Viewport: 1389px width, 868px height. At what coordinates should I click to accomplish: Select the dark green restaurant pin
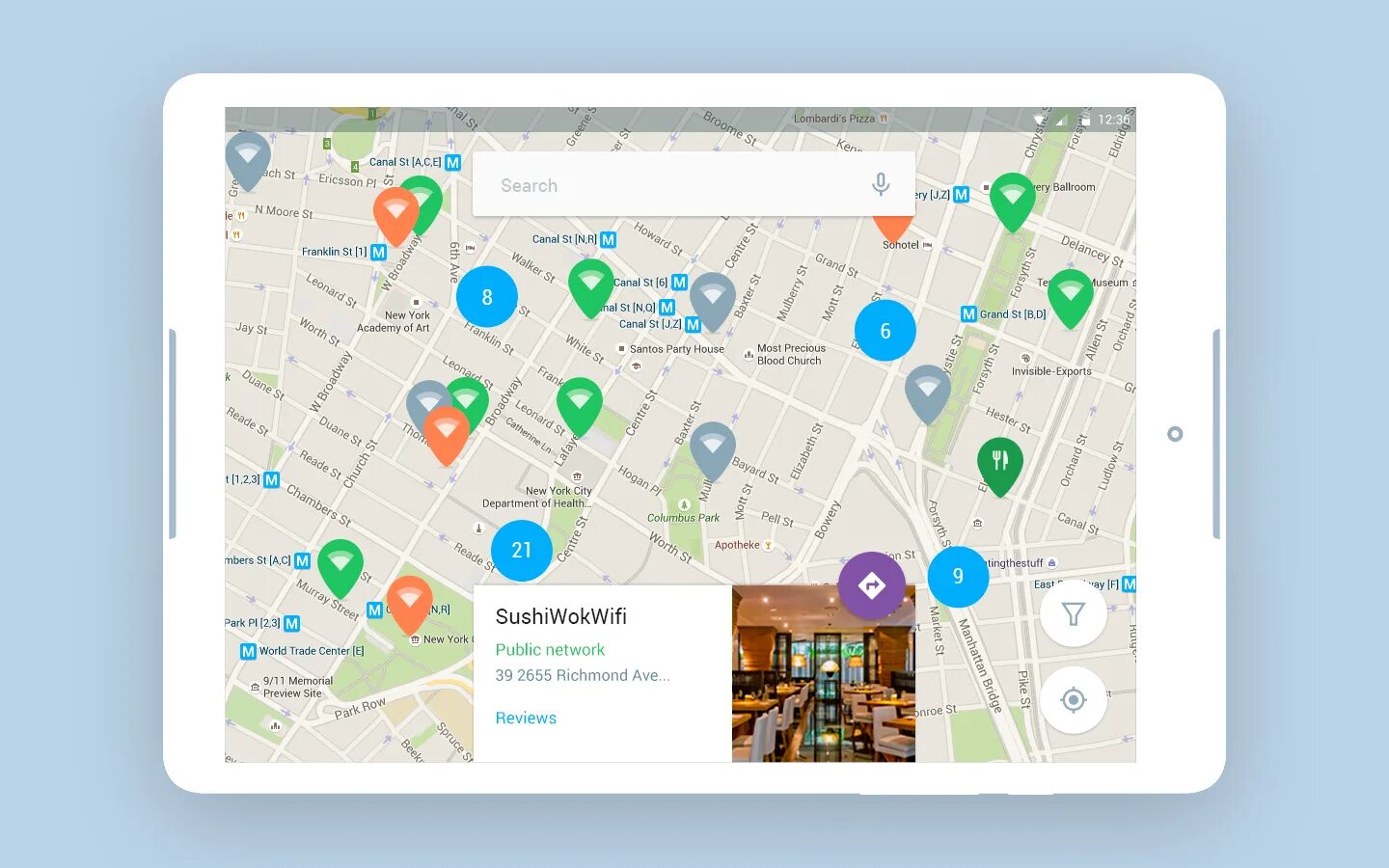coord(1000,465)
